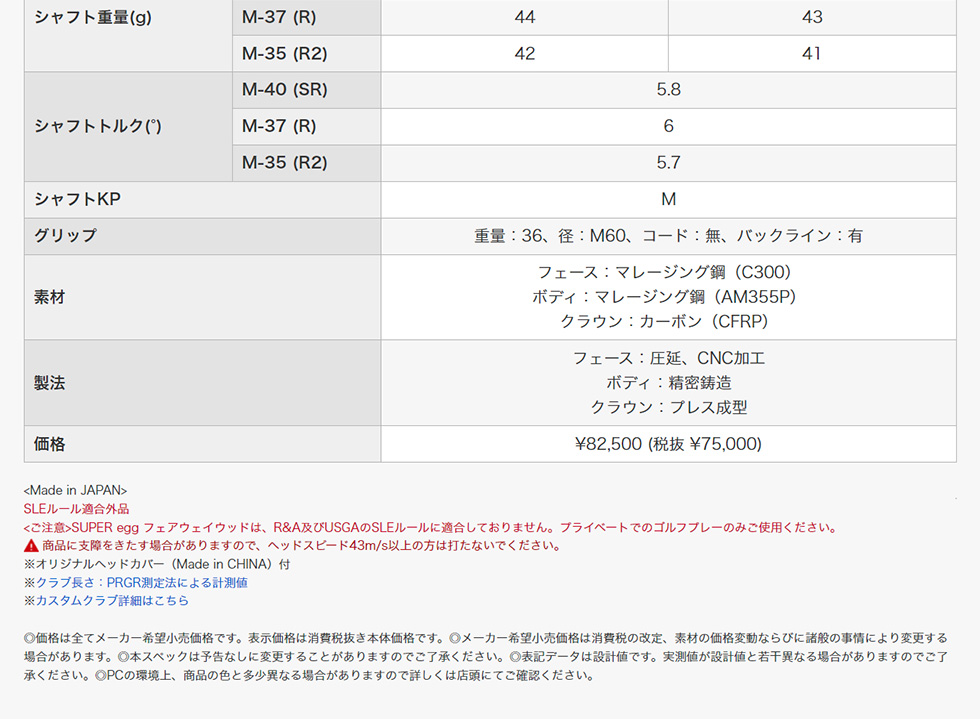Click M-37 (R) in the shaft torque section
Screen dimensions: 980x719
pyautogui.click(x=279, y=126)
